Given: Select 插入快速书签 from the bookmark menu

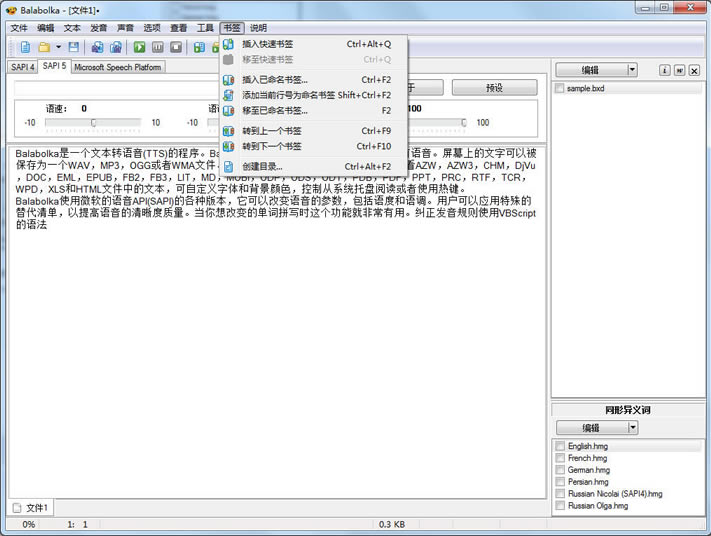Looking at the screenshot, I should point(268,44).
